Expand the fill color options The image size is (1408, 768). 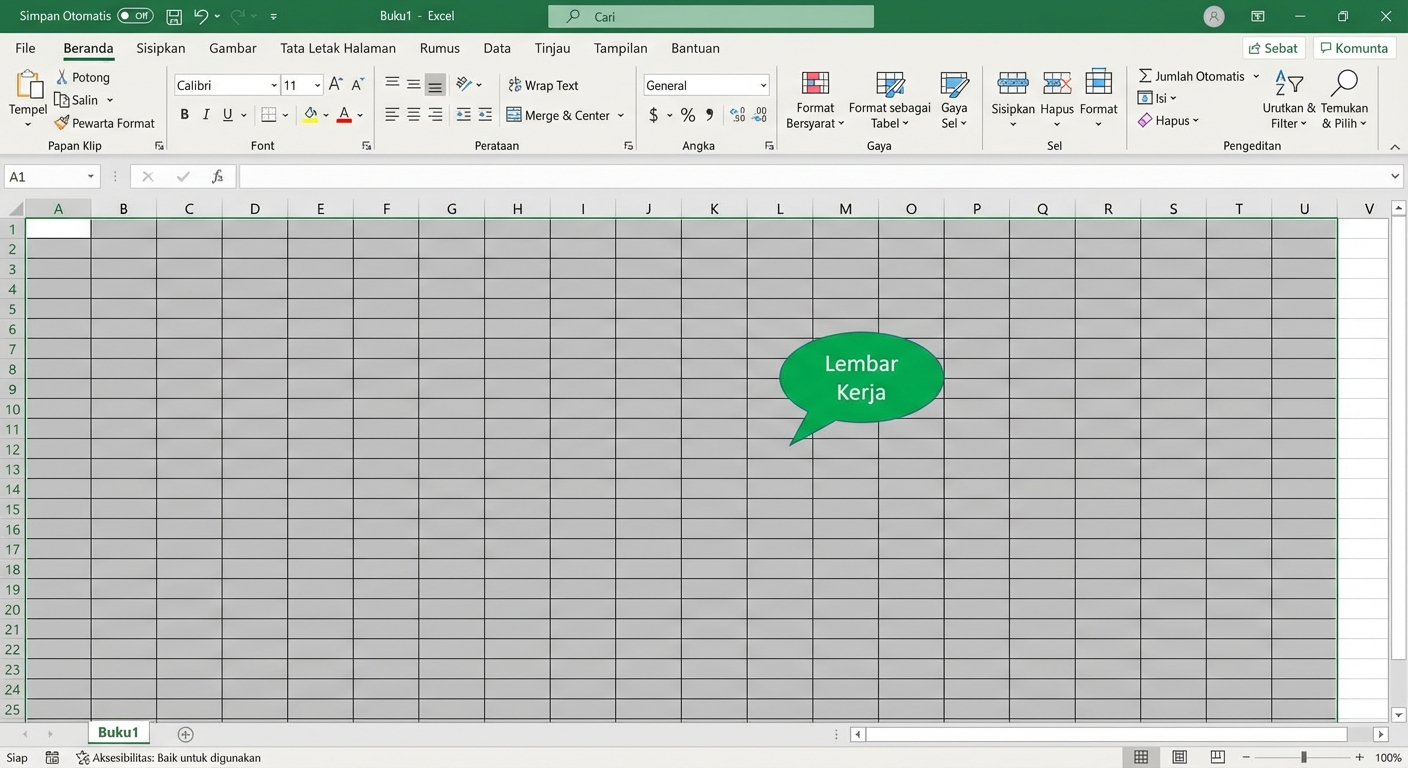click(x=325, y=114)
